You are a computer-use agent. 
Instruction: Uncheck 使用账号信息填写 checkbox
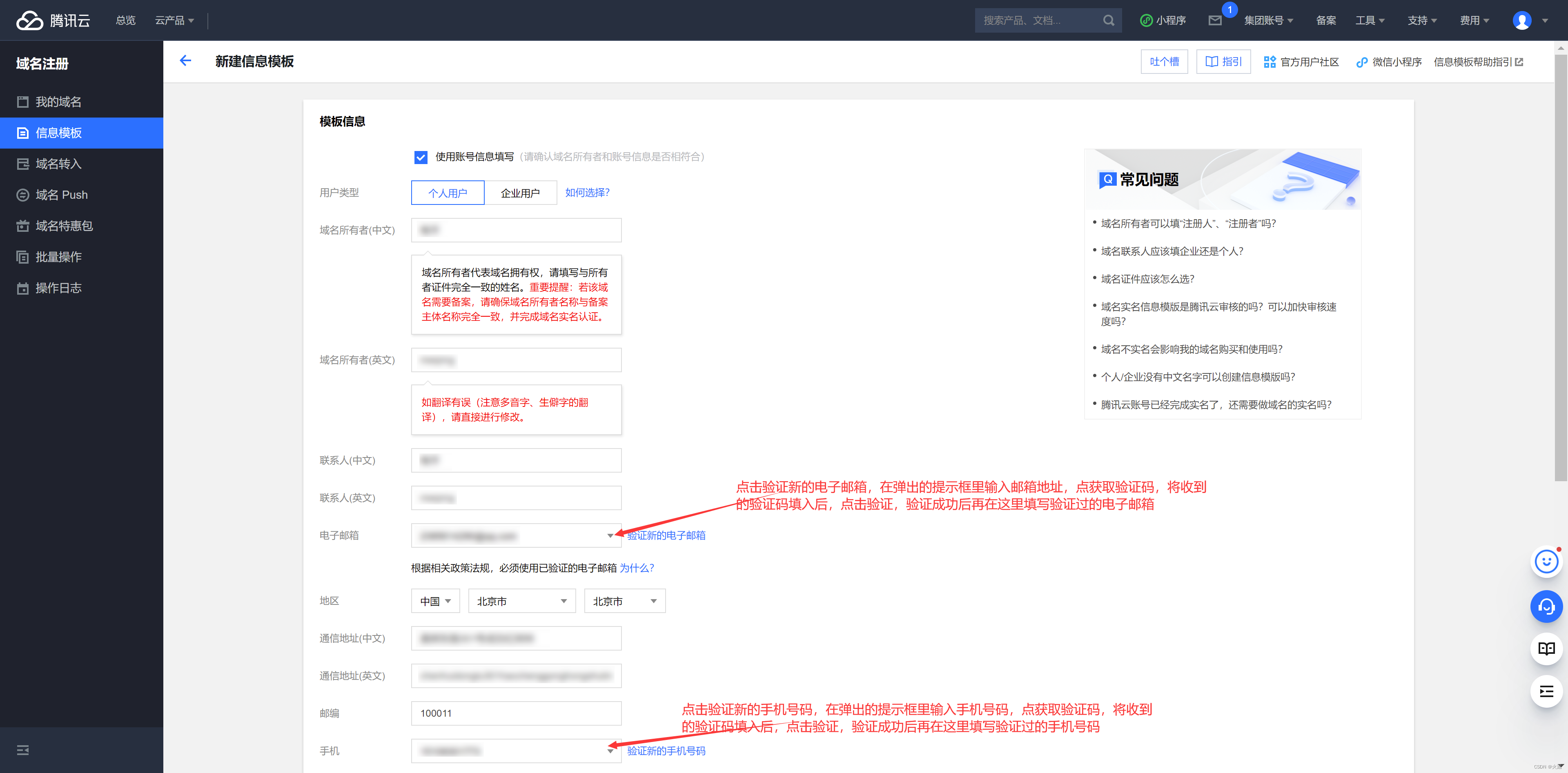click(x=421, y=157)
